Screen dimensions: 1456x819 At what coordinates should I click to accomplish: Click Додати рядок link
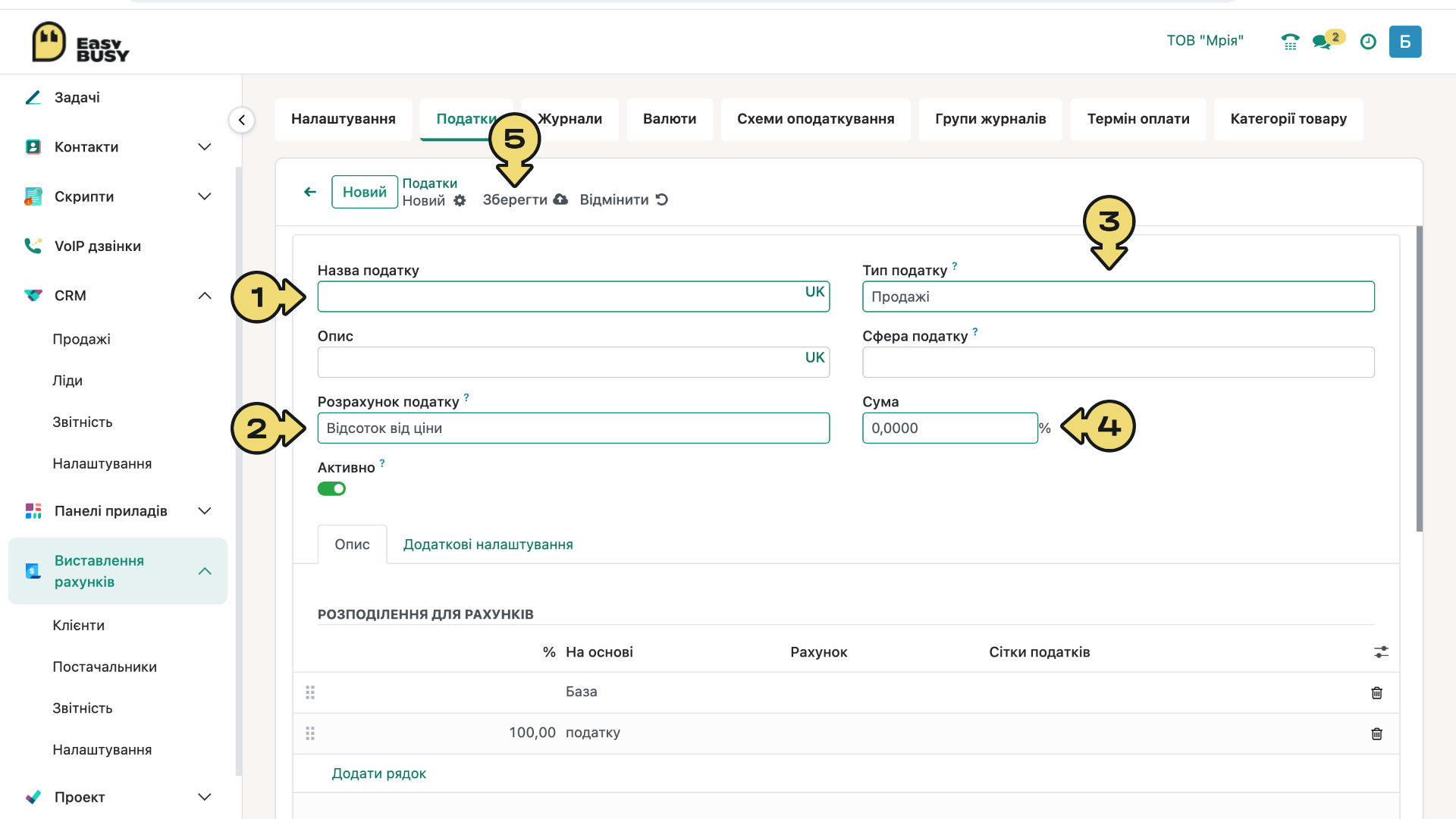(x=378, y=773)
